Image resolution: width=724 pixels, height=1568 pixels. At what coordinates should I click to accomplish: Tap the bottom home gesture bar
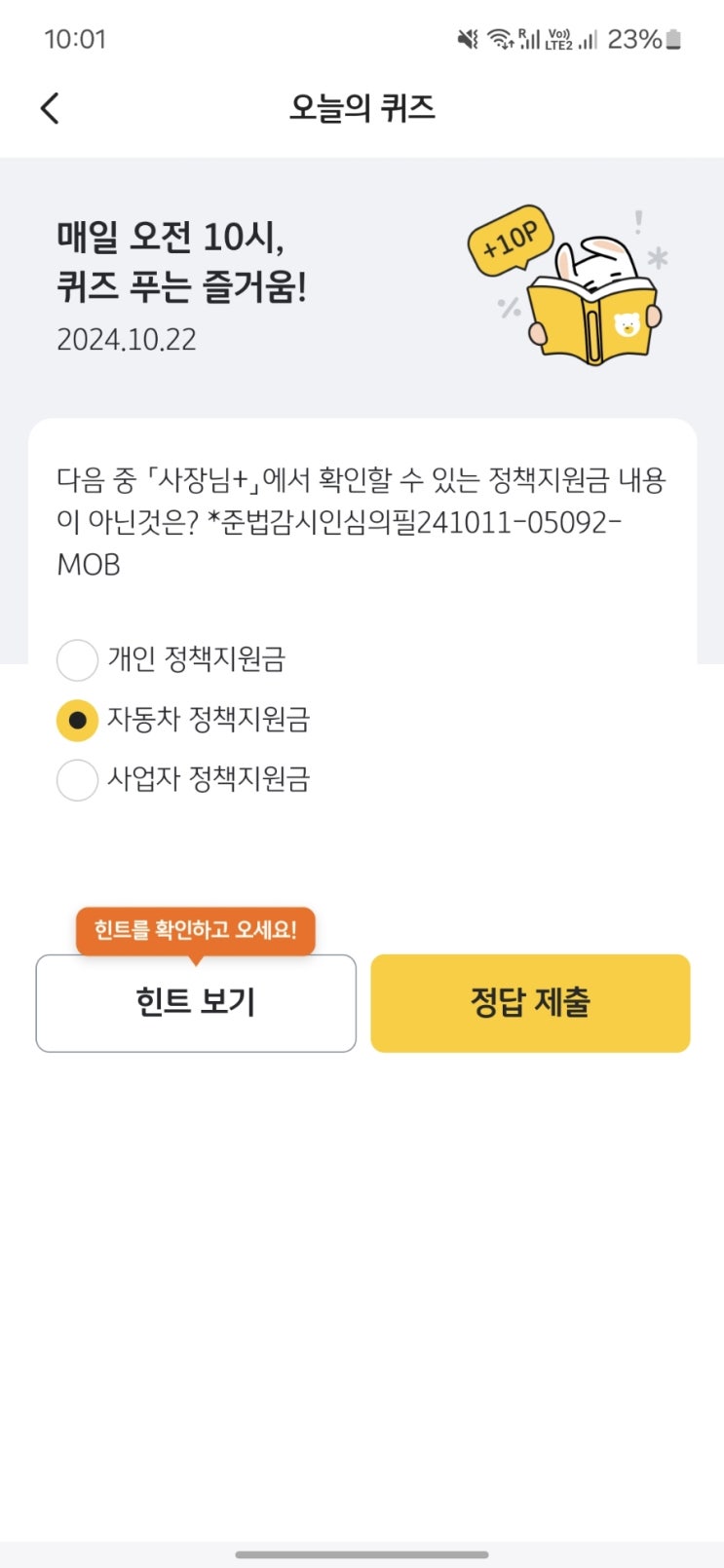click(362, 1554)
